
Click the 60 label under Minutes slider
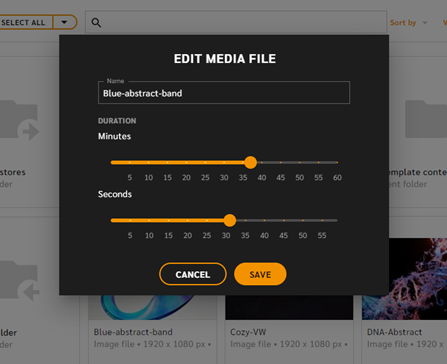pyautogui.click(x=337, y=178)
